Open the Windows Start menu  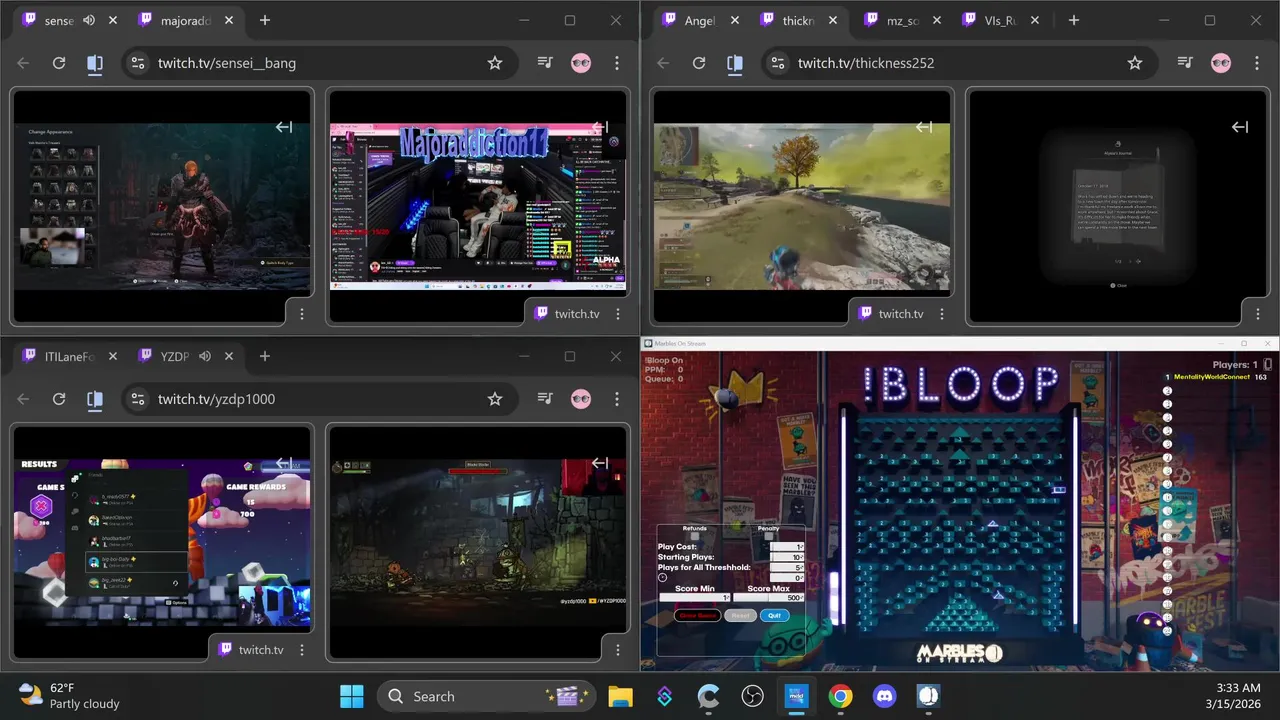(x=352, y=696)
